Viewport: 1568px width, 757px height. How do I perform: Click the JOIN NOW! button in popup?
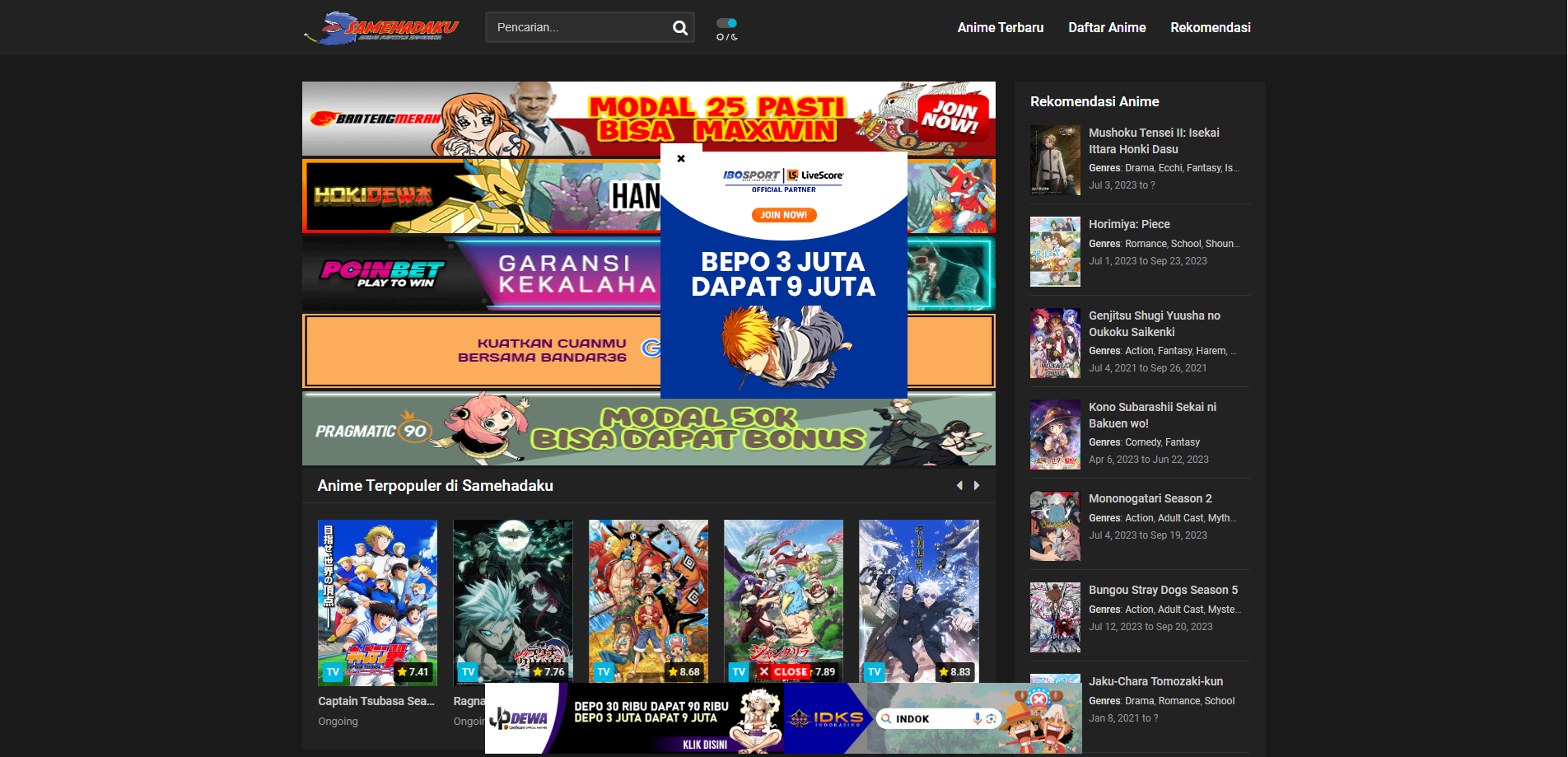tap(784, 215)
